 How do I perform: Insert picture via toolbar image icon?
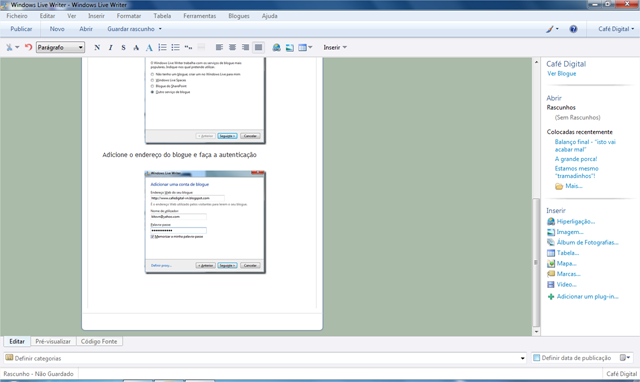[289, 47]
